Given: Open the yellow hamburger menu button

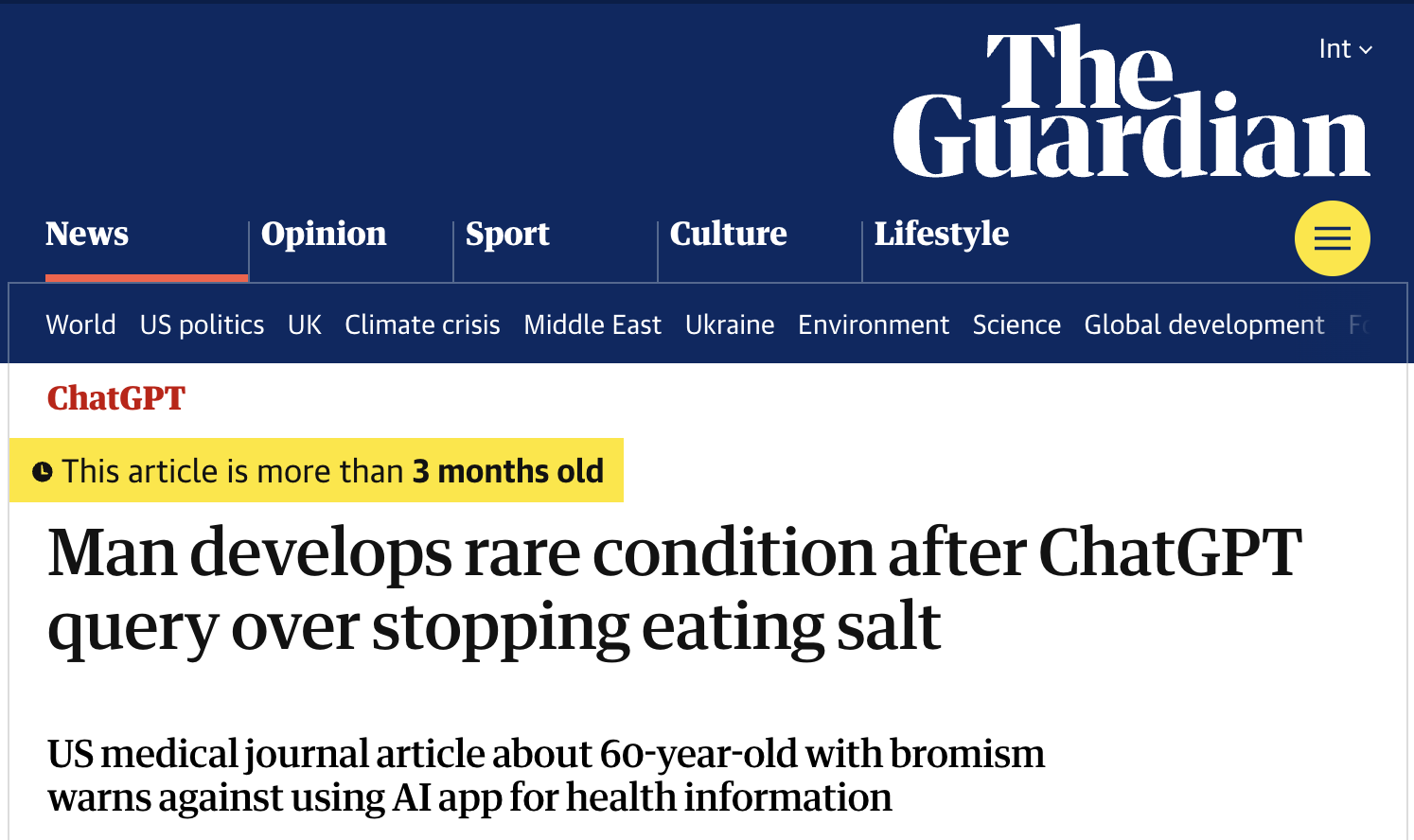Looking at the screenshot, I should [x=1332, y=238].
